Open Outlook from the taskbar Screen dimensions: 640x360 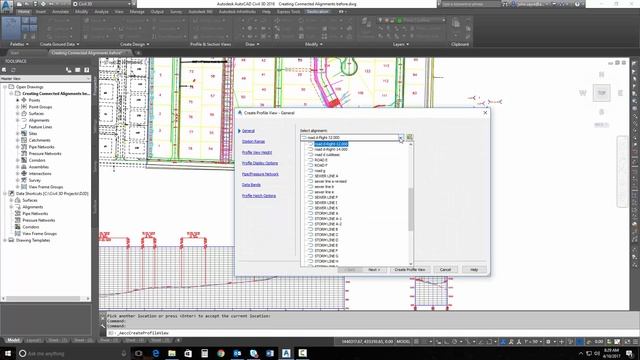[x=237, y=353]
